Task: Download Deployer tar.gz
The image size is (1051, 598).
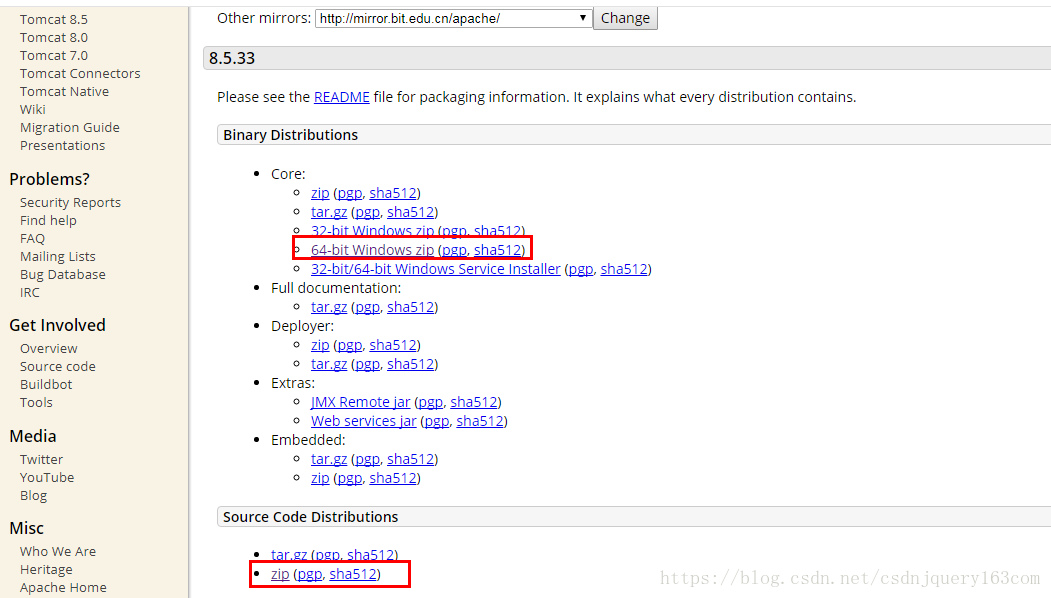Action: [329, 364]
